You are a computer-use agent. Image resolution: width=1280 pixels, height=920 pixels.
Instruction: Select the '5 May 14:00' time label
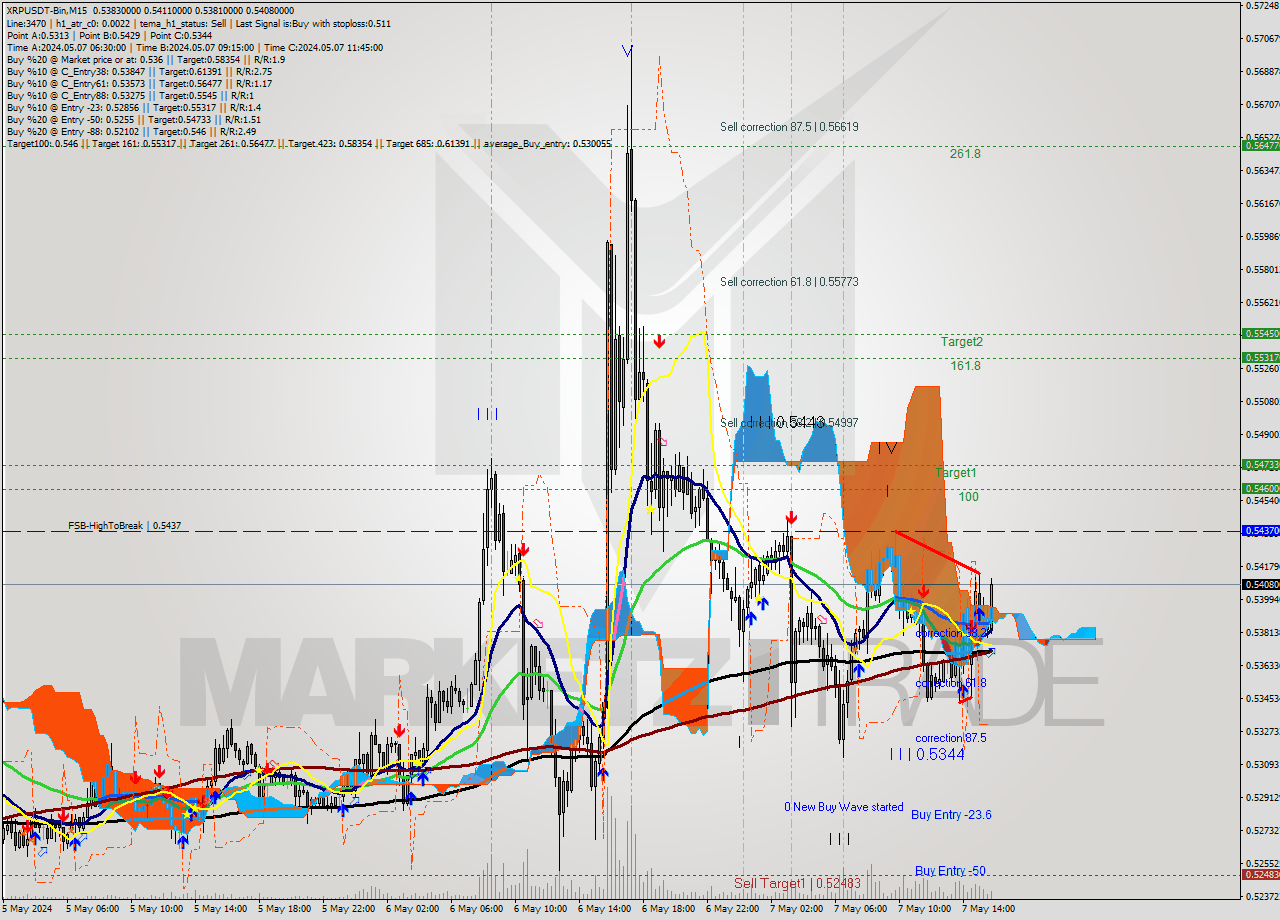tap(221, 910)
